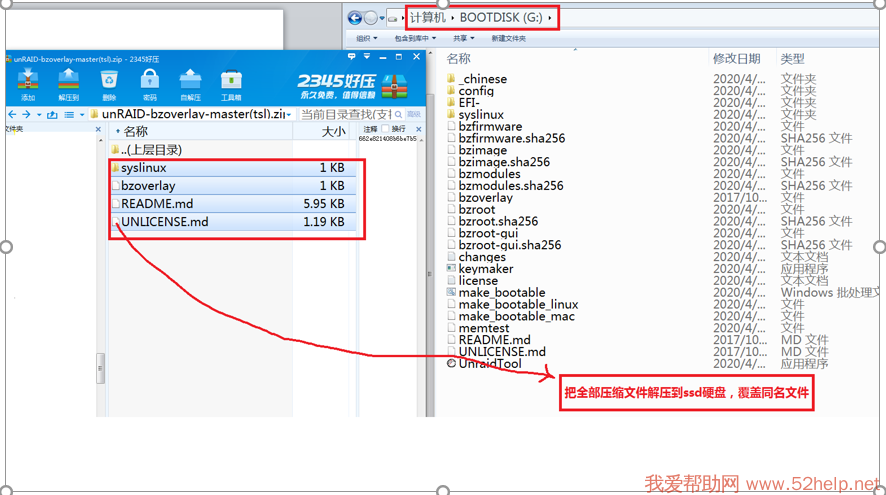
Task: Click the 自解压 (Self-extract) icon
Action: 190,84
